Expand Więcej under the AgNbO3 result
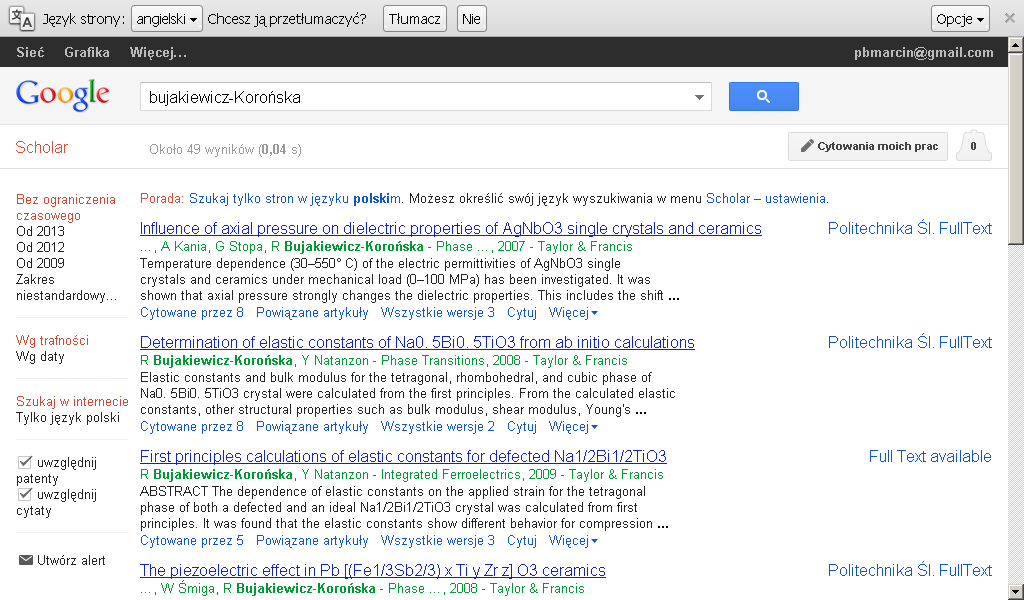1024x600 pixels. [573, 313]
